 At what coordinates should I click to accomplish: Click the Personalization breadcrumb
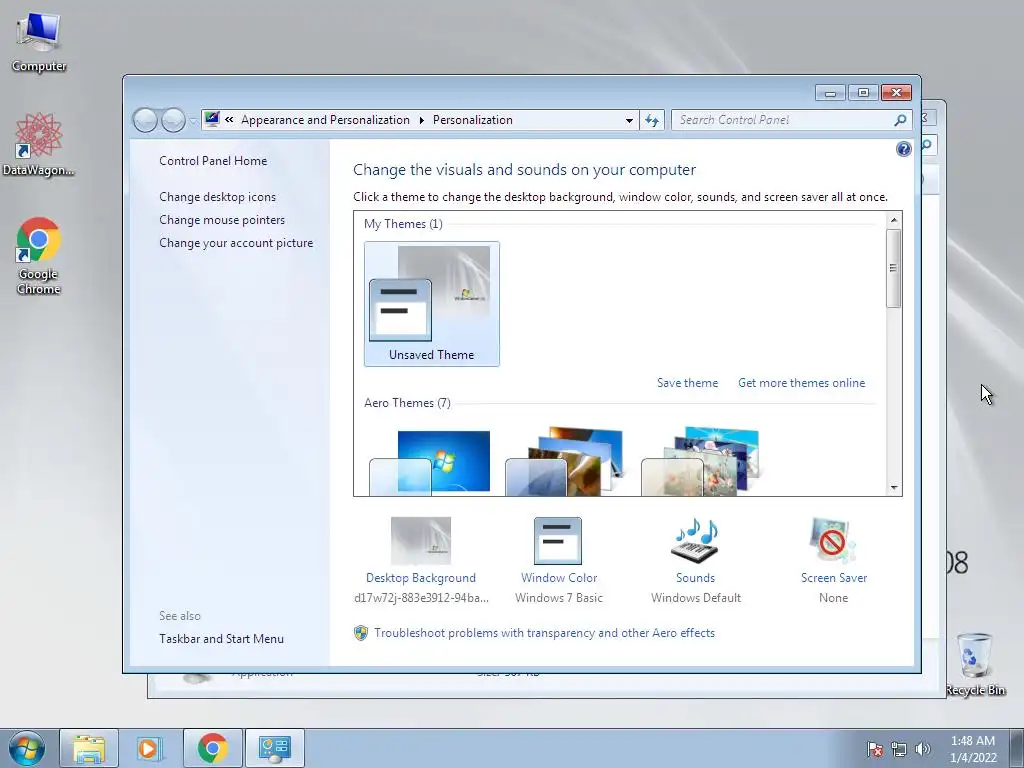point(473,120)
